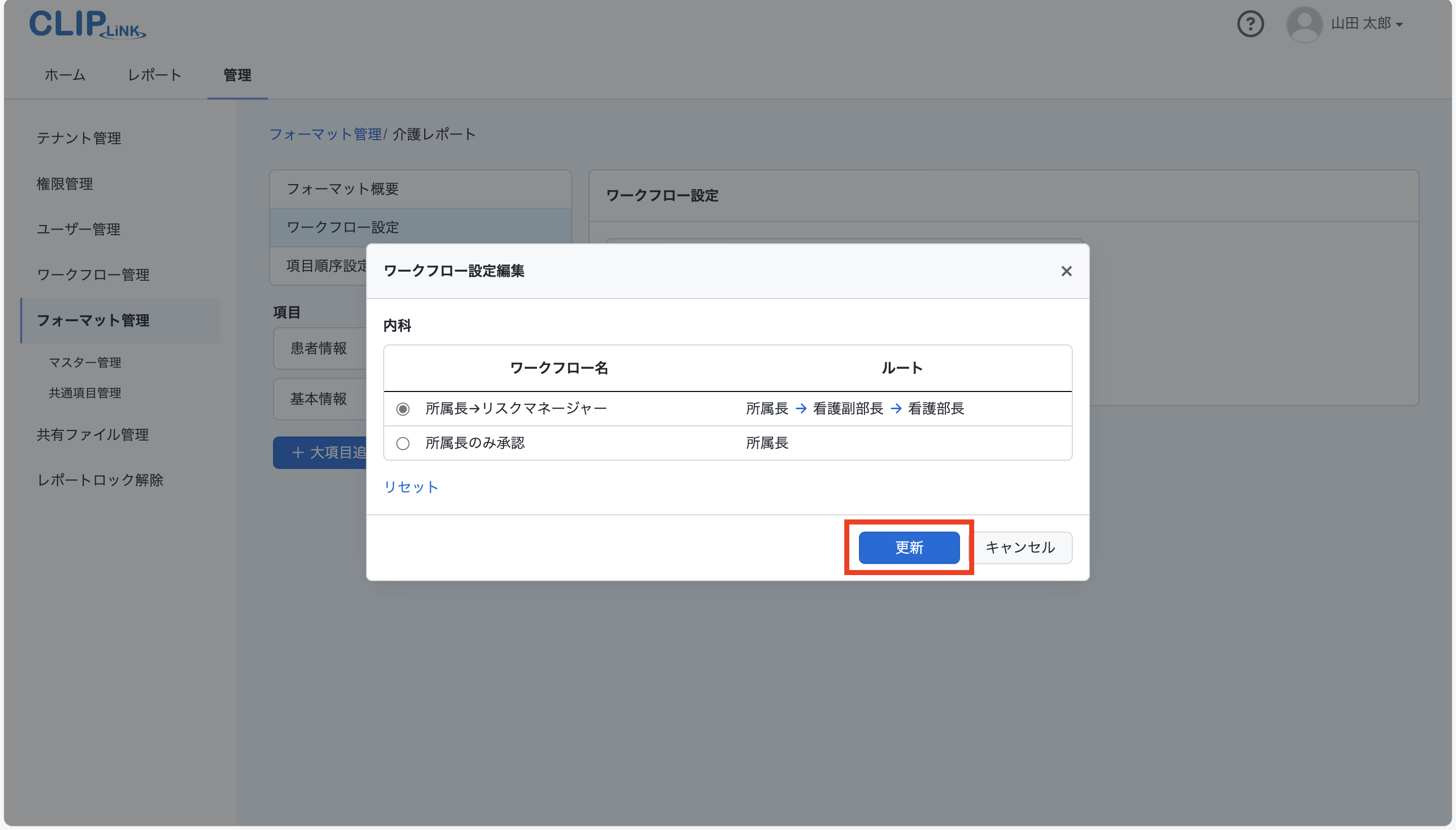Select 共通項目管理 submenu item

[x=85, y=393]
